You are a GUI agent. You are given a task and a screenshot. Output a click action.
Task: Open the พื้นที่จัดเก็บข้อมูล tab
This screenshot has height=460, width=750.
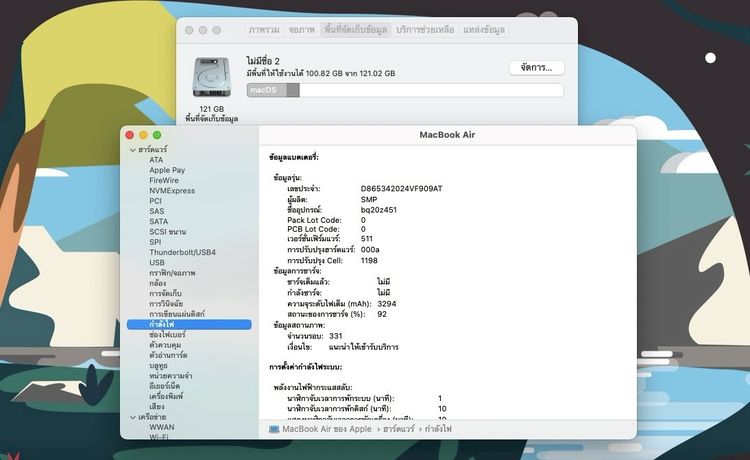pyautogui.click(x=355, y=30)
